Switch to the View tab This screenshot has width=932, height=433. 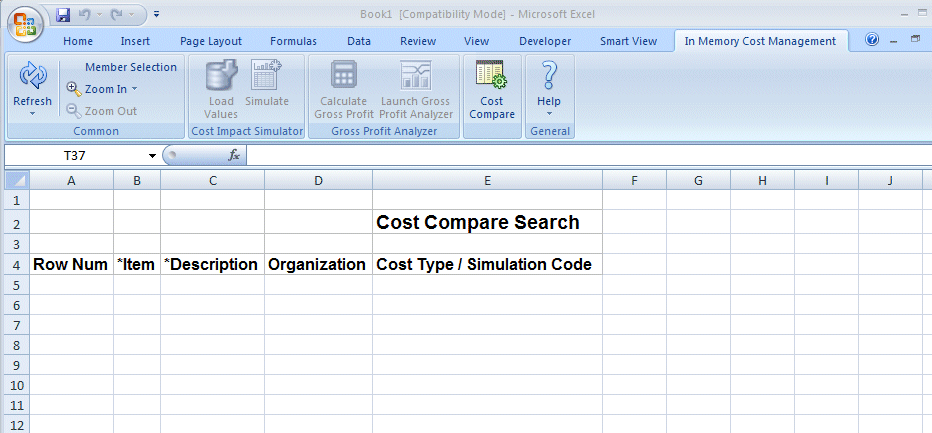pos(476,41)
